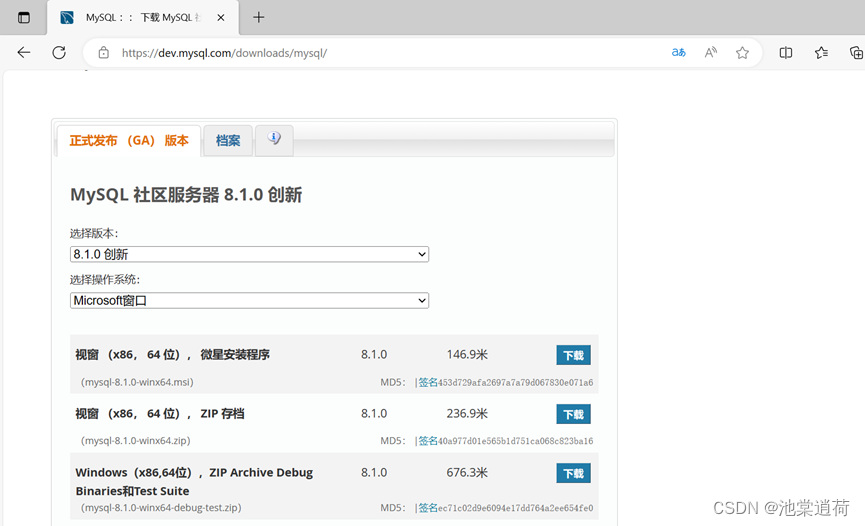This screenshot has height=526, width=865.
Task: Select the 146.9米 file size
Action: 467,355
